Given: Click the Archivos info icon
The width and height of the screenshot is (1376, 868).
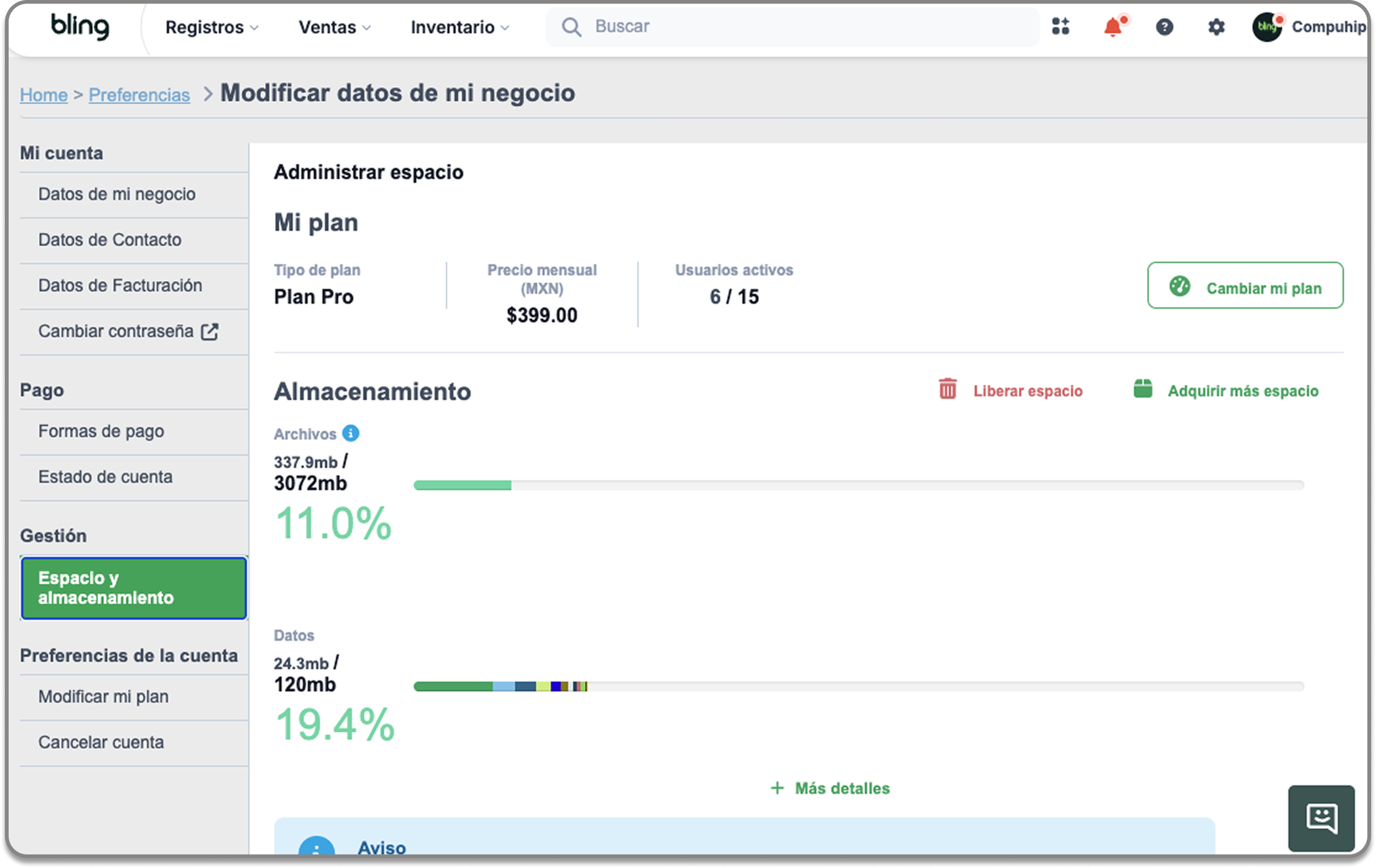Looking at the screenshot, I should tap(351, 433).
